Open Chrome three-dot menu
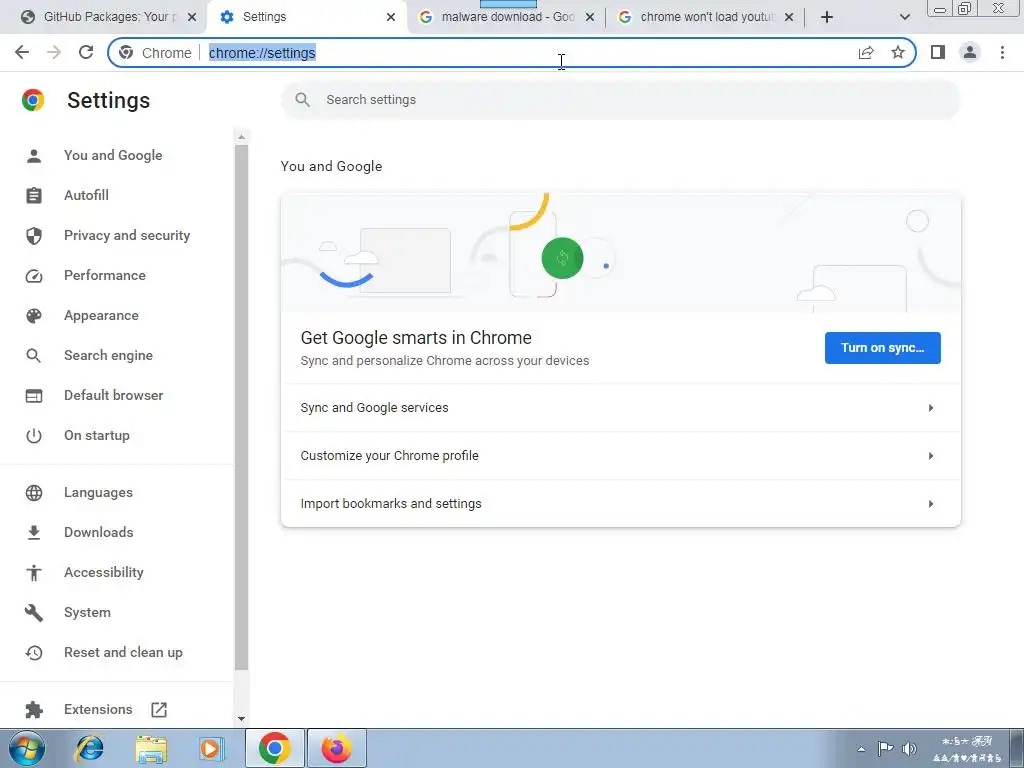 coord(1002,52)
